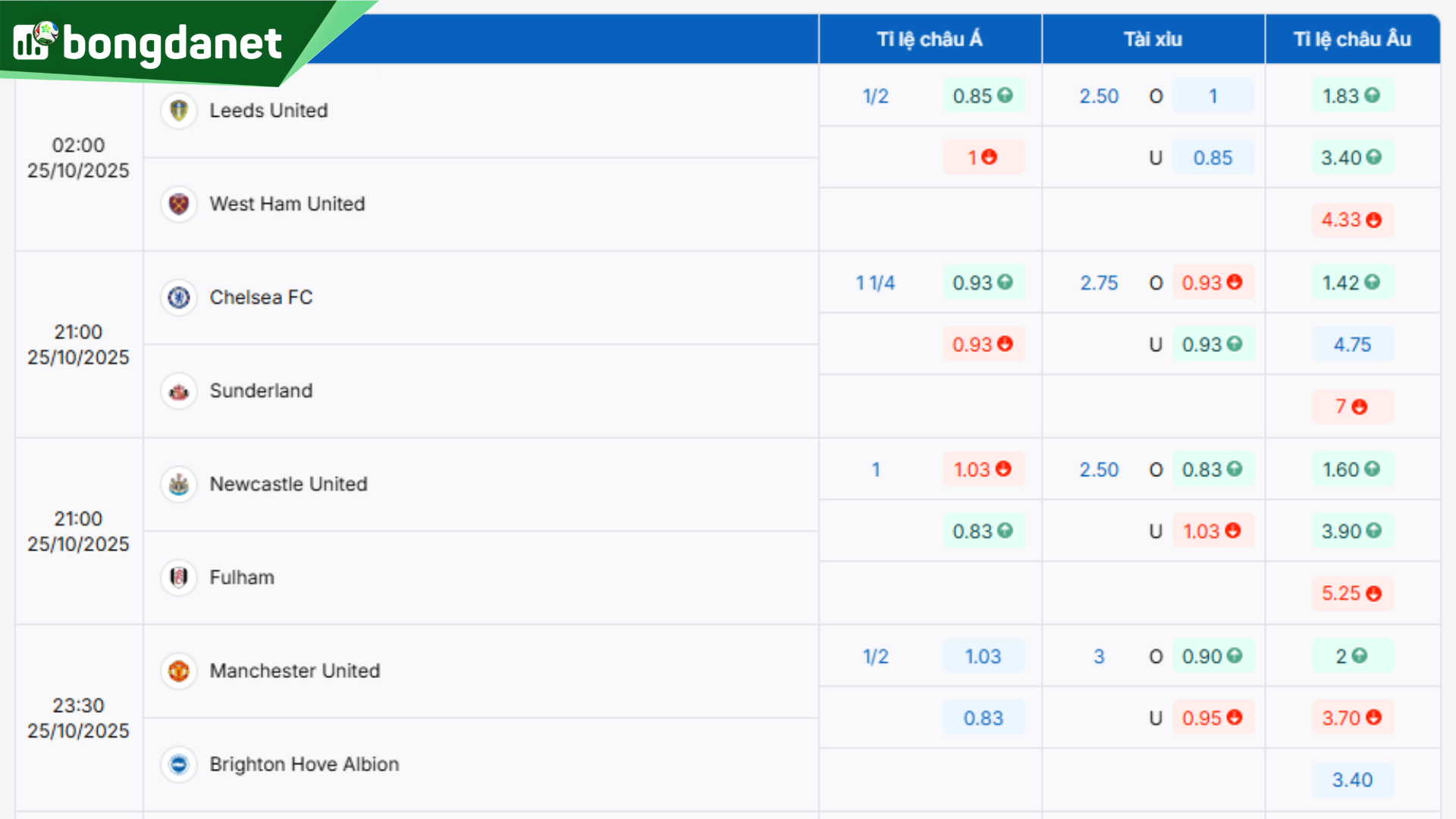Screen dimensions: 1456x819
Task: Open the Brighton Hove Albion team link
Action: click(x=304, y=764)
